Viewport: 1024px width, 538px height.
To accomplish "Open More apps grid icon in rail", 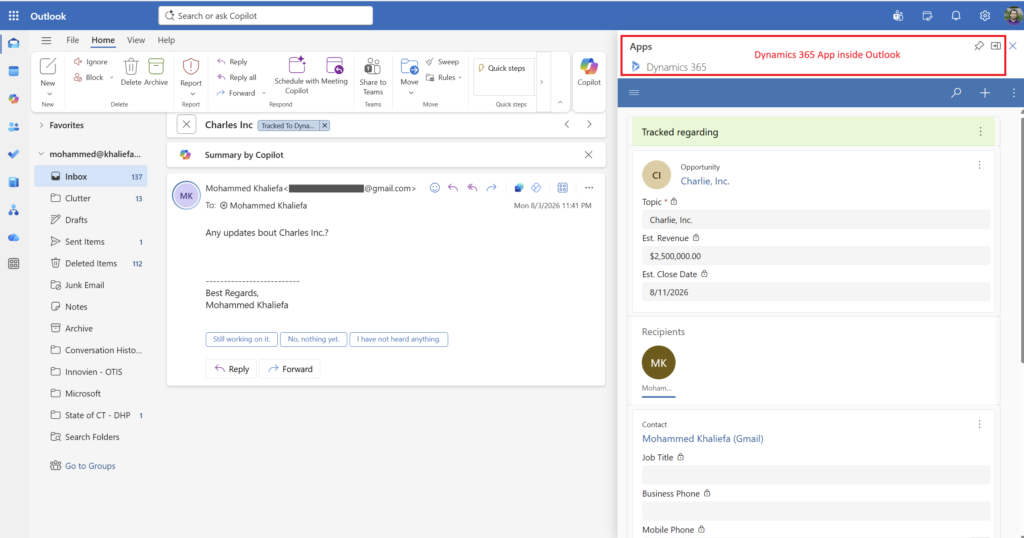I will pyautogui.click(x=14, y=264).
